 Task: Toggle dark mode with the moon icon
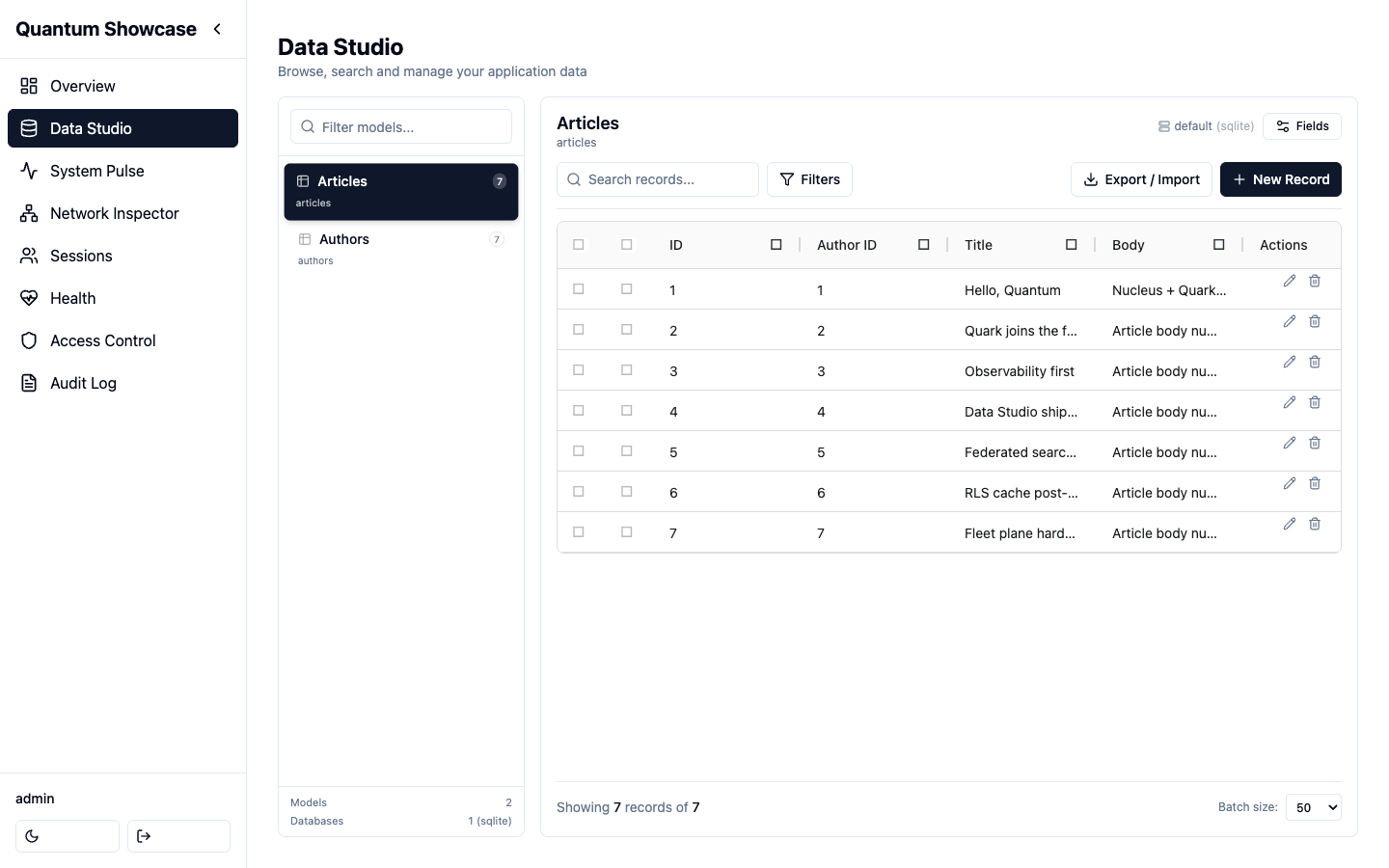[x=68, y=836]
